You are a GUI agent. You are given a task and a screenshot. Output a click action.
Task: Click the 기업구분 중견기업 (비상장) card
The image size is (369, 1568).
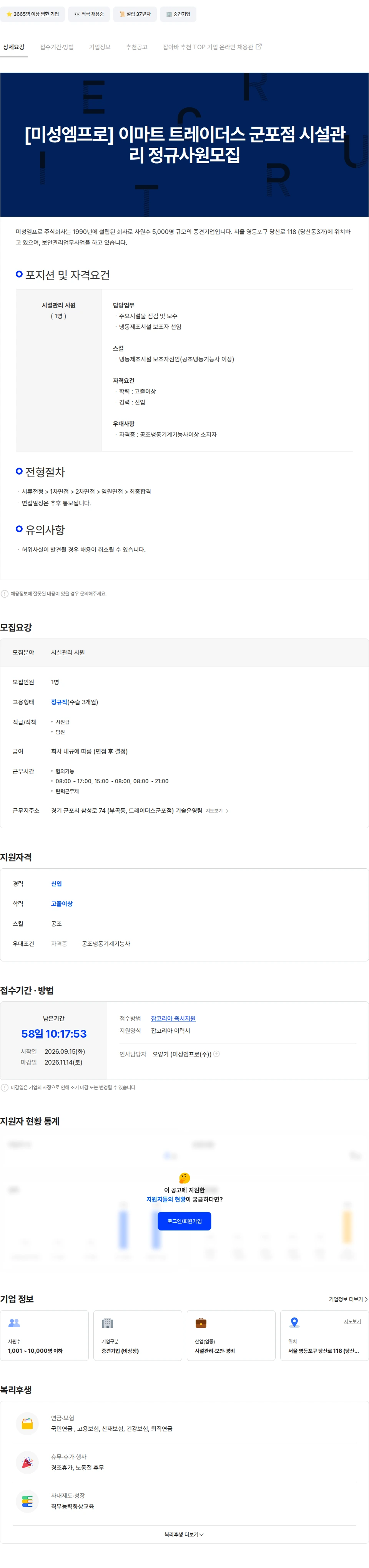tap(137, 1336)
